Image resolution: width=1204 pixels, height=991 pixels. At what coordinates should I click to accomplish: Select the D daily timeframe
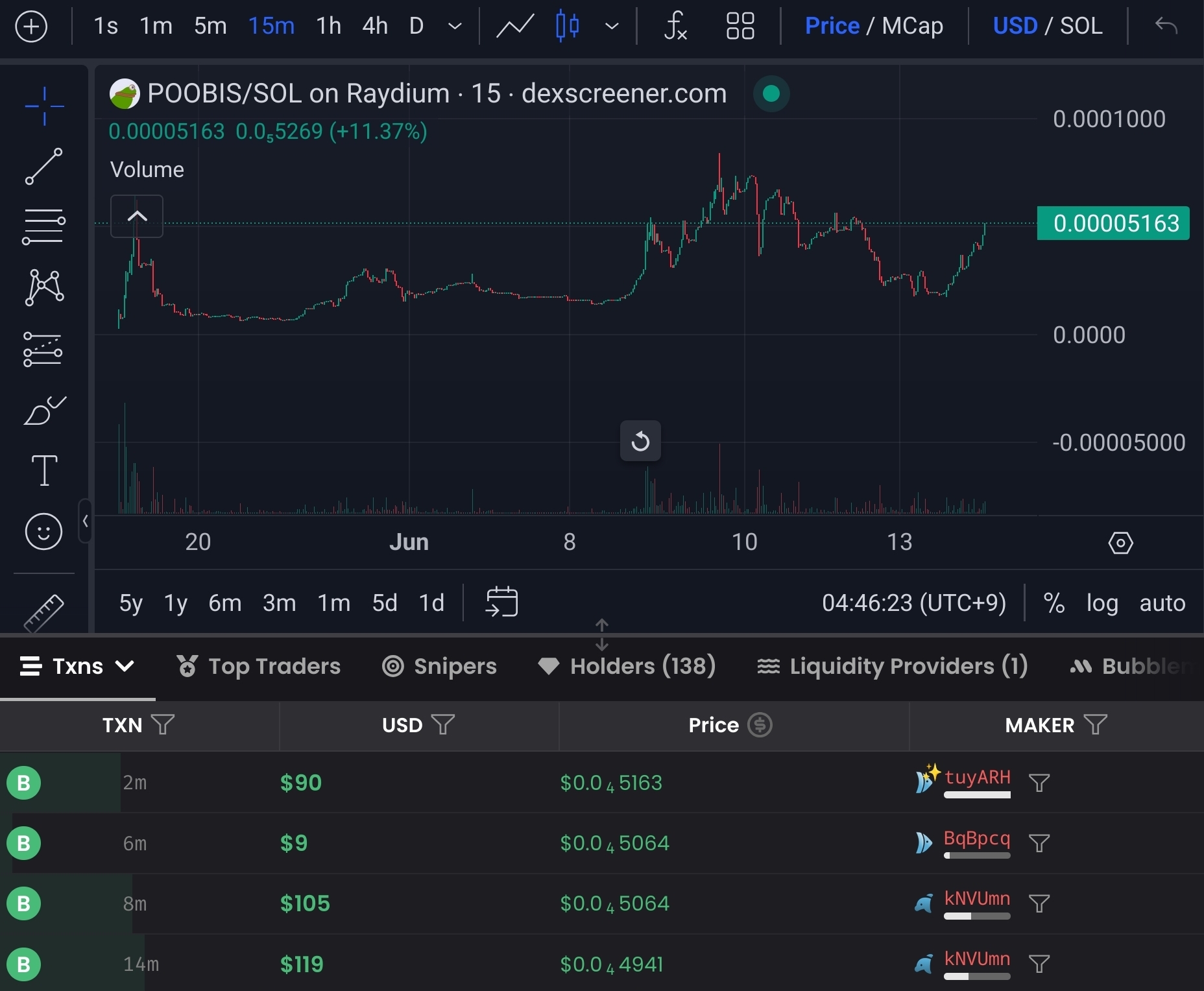pos(416,26)
